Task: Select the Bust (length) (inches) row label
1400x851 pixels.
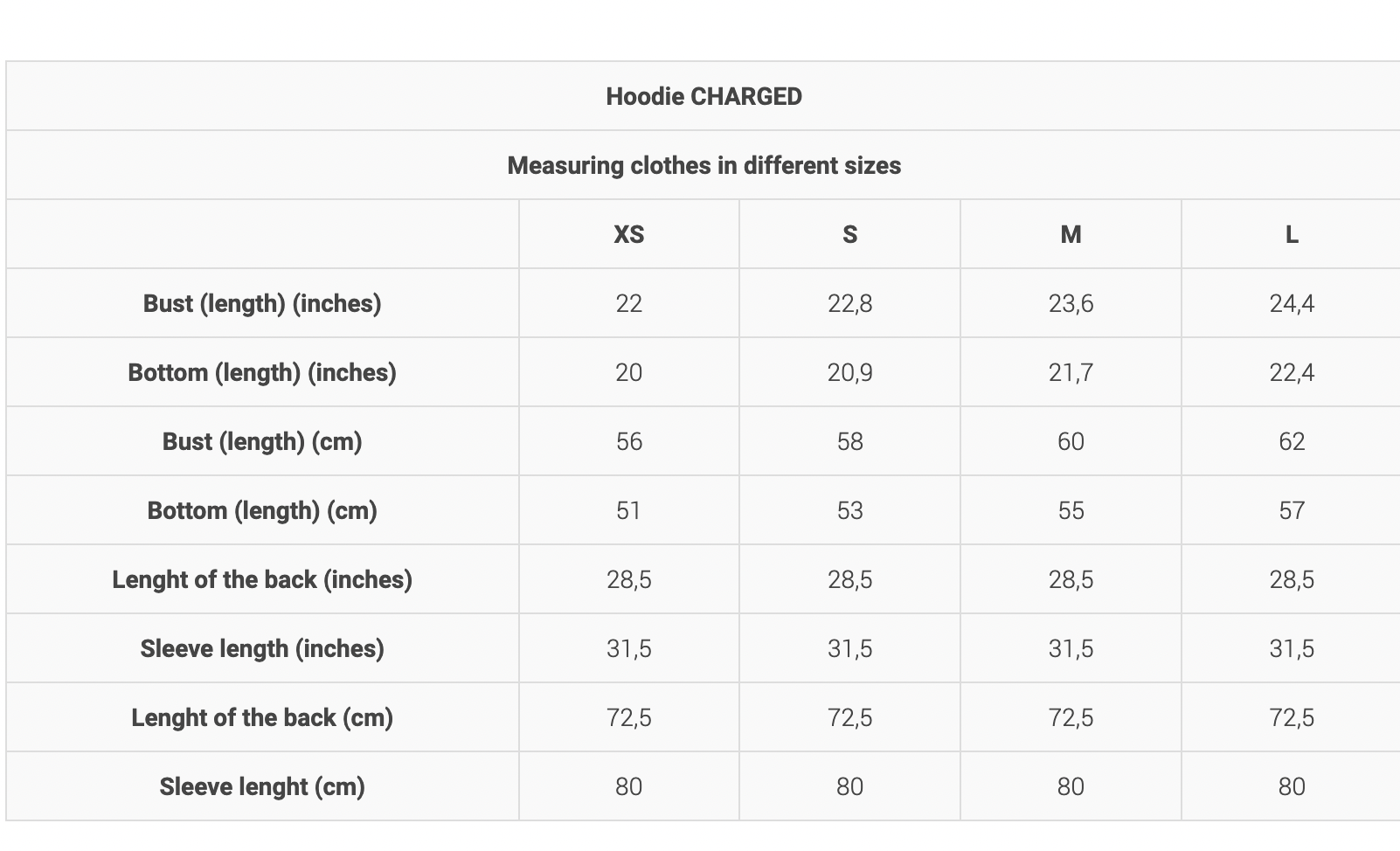Action: [262, 303]
